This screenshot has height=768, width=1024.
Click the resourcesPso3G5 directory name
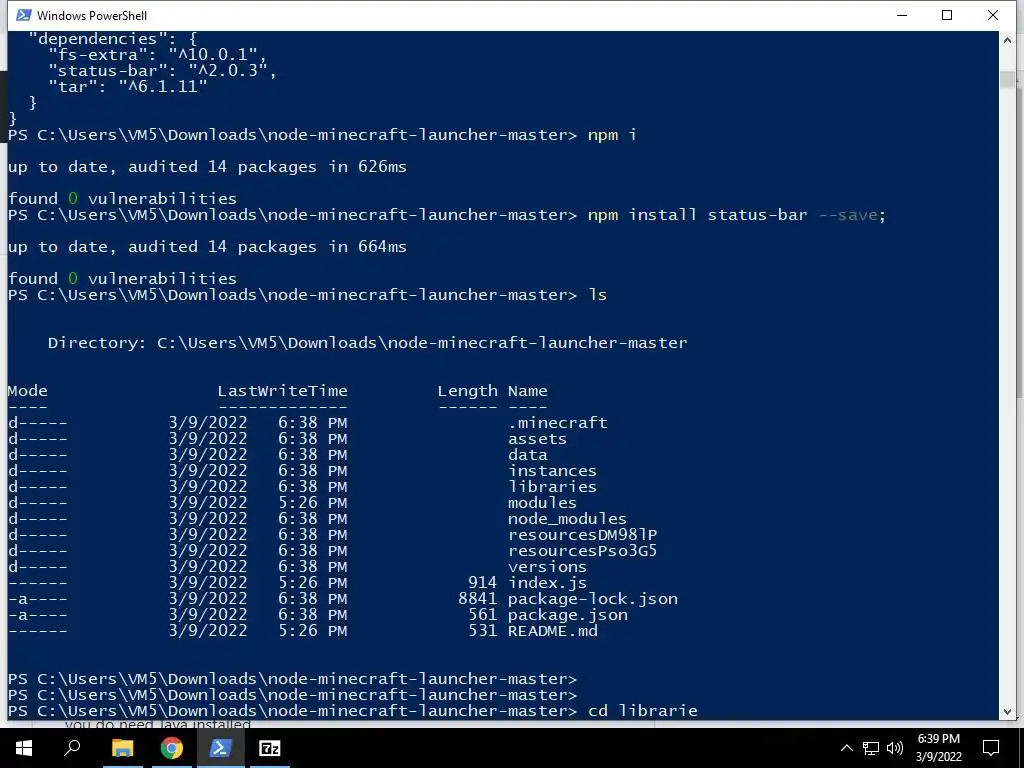coord(583,551)
